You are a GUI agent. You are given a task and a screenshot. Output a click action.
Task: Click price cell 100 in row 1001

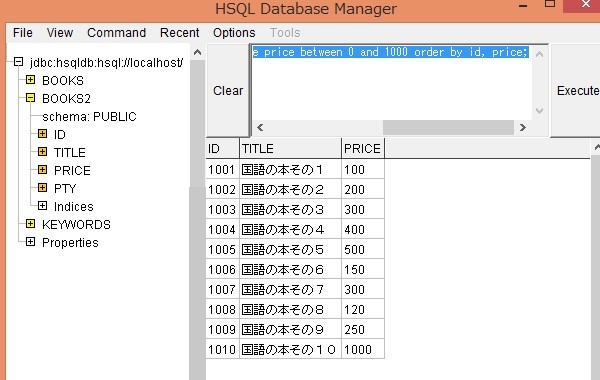pyautogui.click(x=363, y=170)
